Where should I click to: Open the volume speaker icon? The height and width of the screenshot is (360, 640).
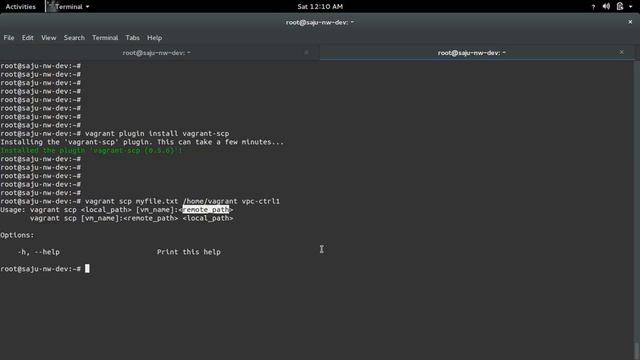[606, 7]
